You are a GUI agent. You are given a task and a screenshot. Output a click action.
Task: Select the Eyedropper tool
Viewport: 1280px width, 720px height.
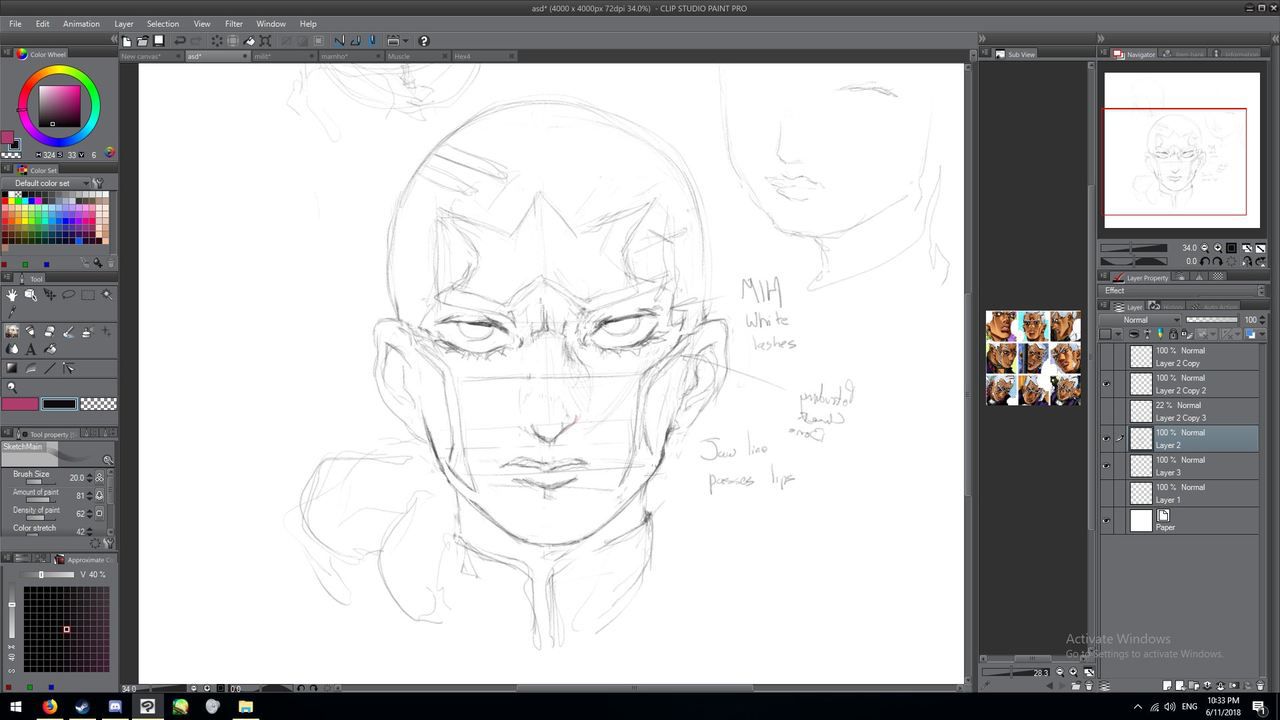point(12,313)
